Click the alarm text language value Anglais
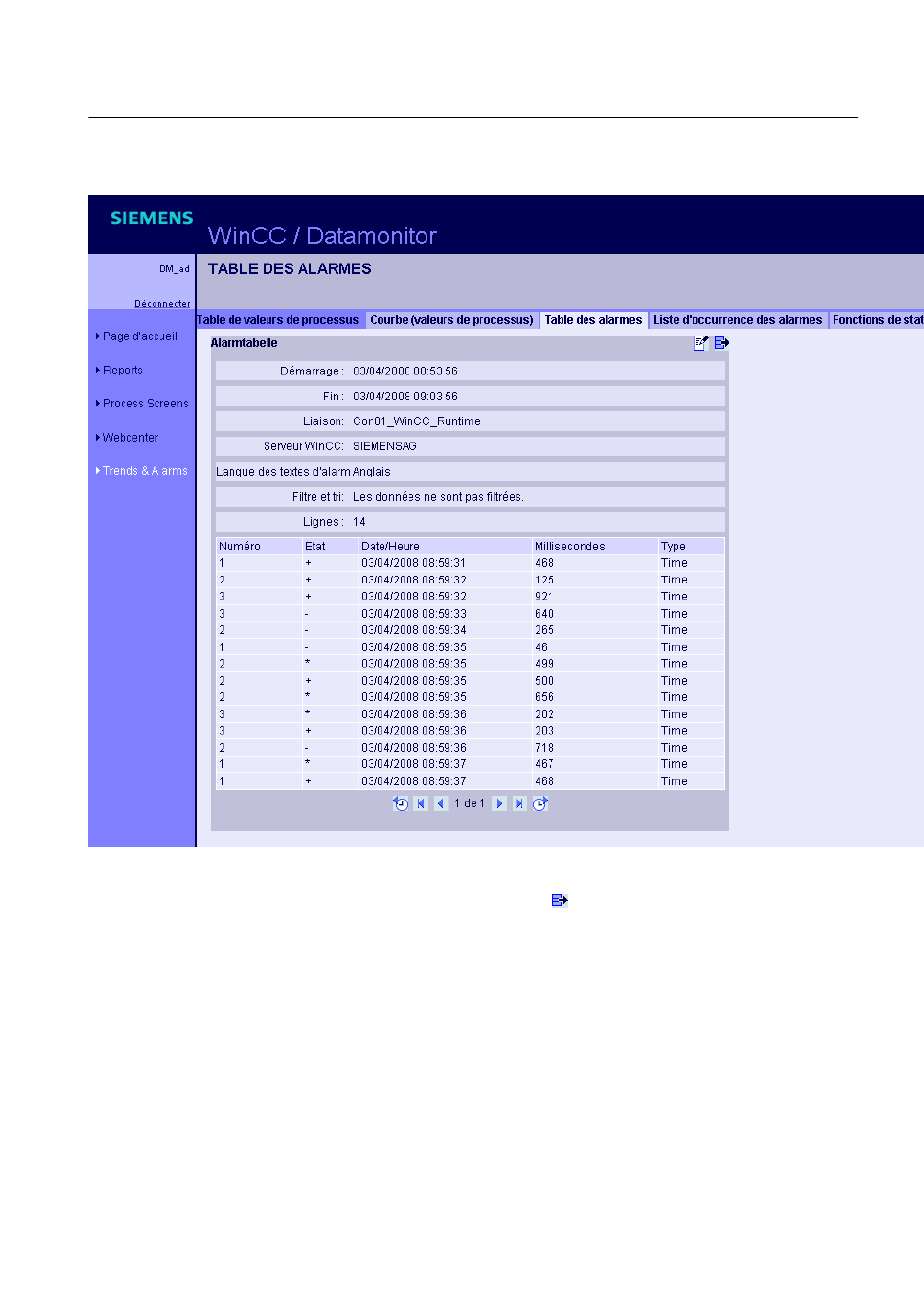Screen dimensions: 924x1307 [x=372, y=472]
